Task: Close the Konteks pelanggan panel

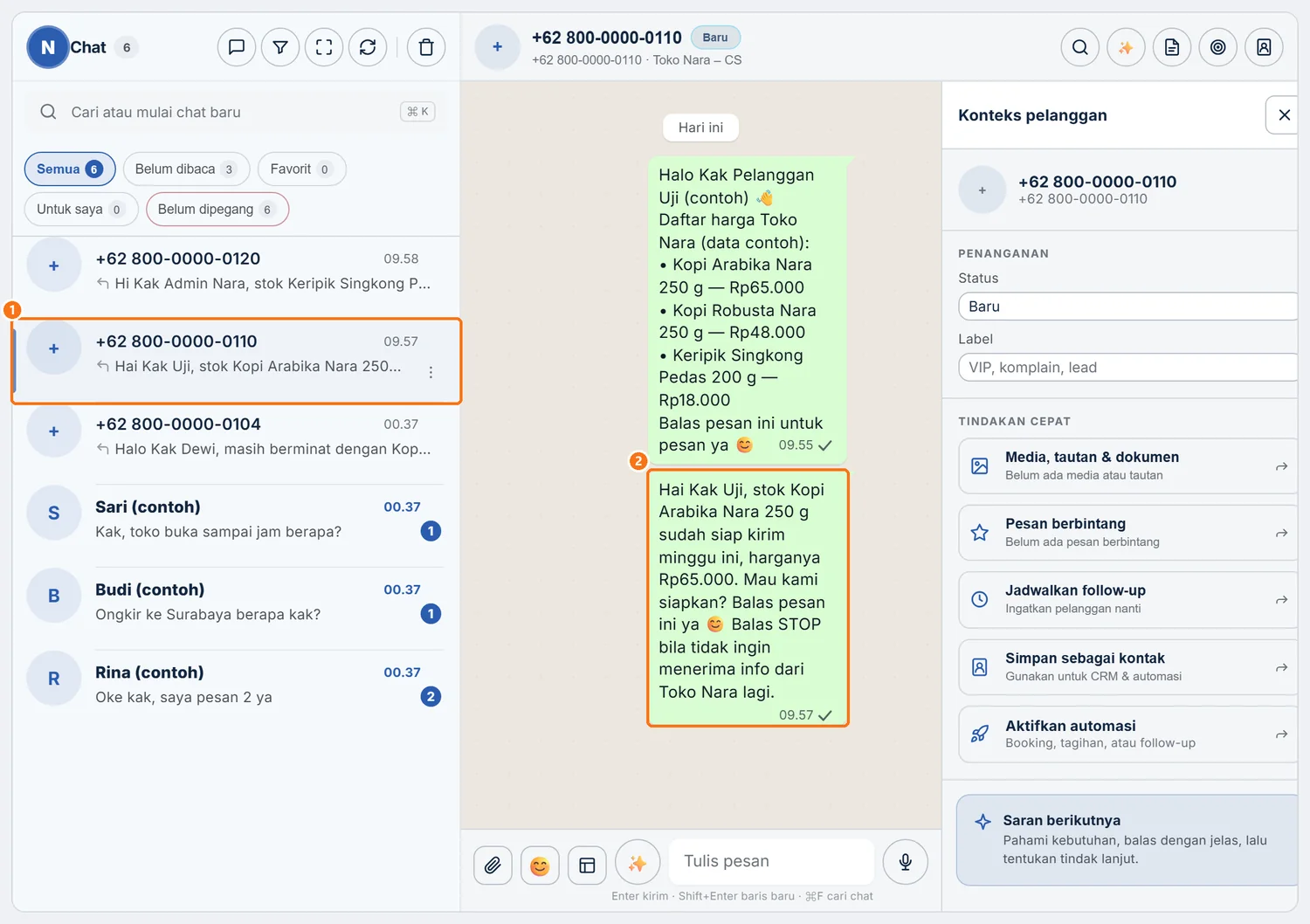Action: pyautogui.click(x=1284, y=114)
